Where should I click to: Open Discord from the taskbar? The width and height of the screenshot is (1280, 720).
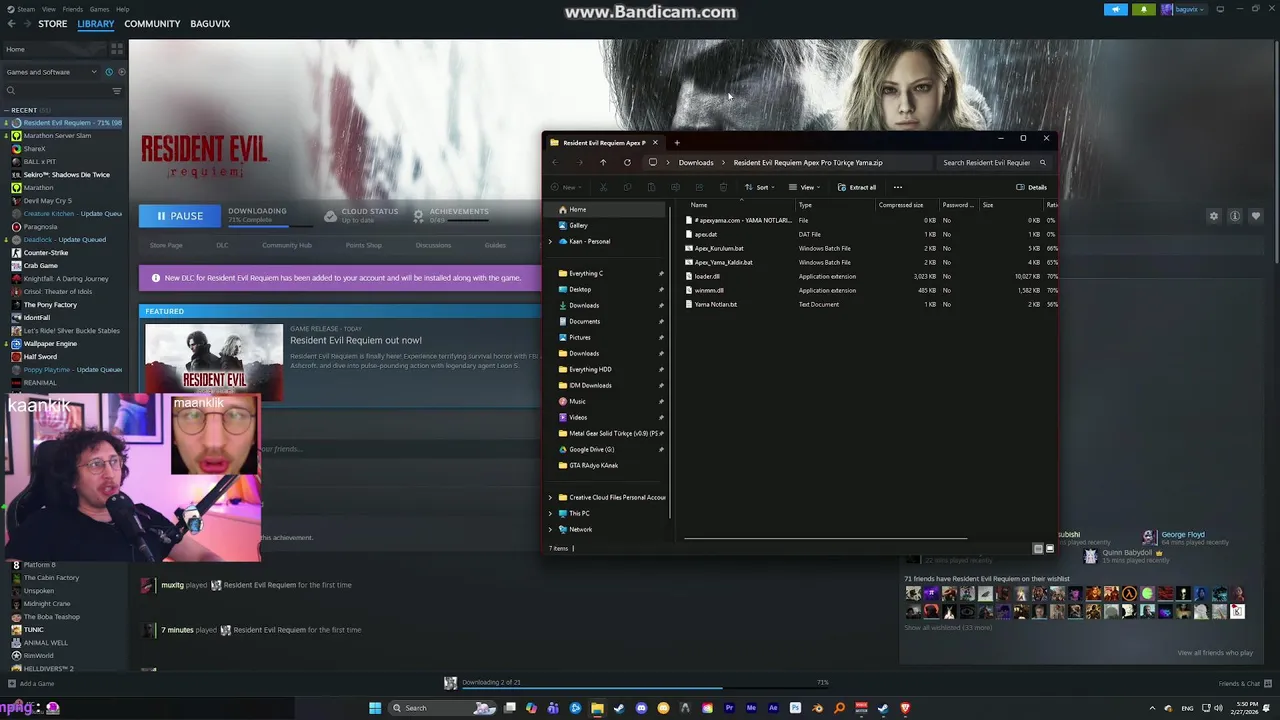pos(641,708)
